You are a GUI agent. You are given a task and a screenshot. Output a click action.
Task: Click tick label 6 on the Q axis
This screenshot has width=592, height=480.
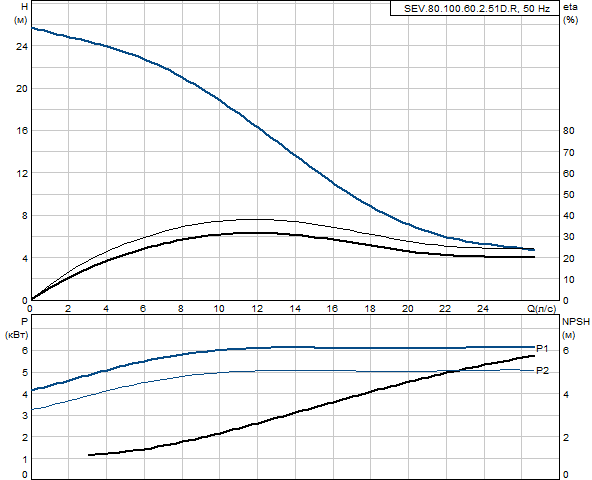[x=143, y=309]
